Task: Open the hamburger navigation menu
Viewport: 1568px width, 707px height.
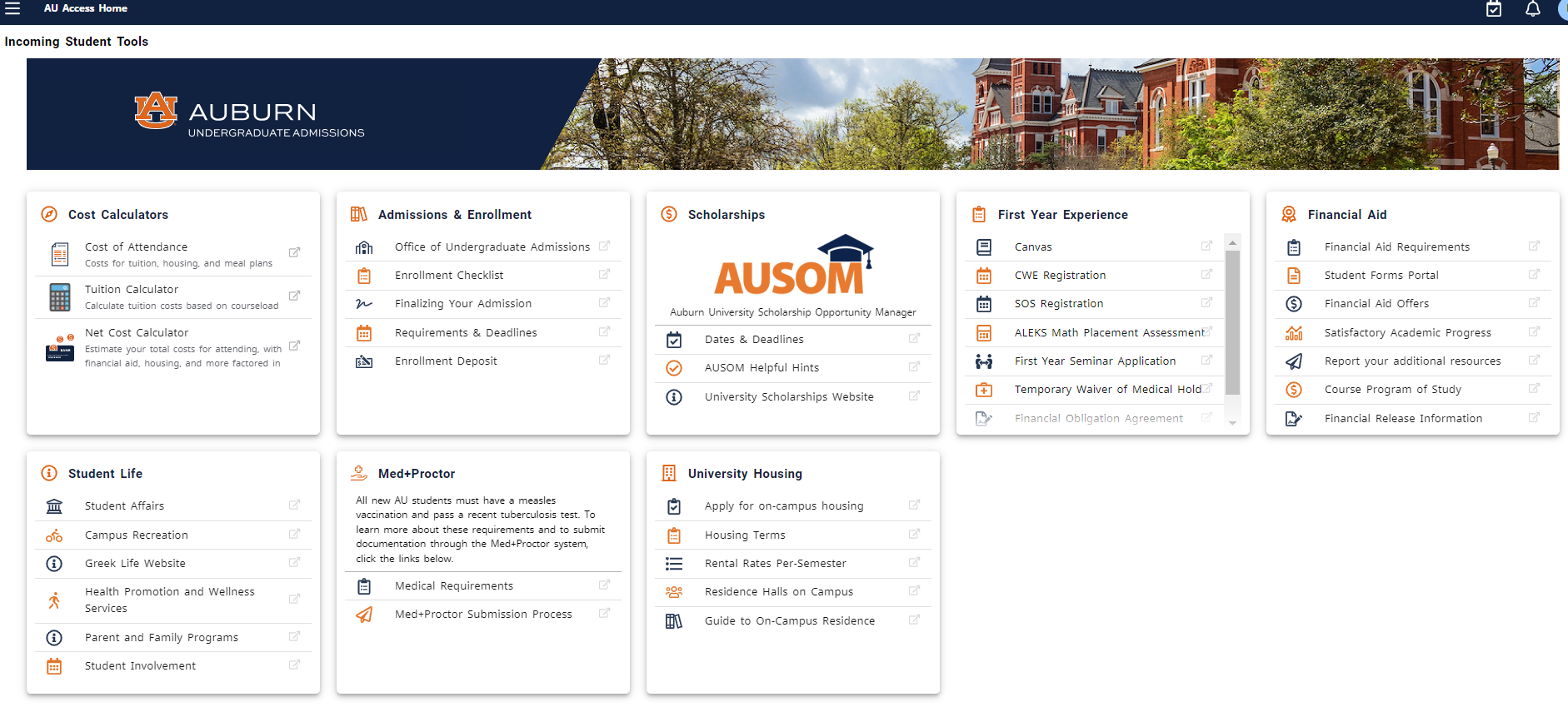Action: (x=12, y=8)
